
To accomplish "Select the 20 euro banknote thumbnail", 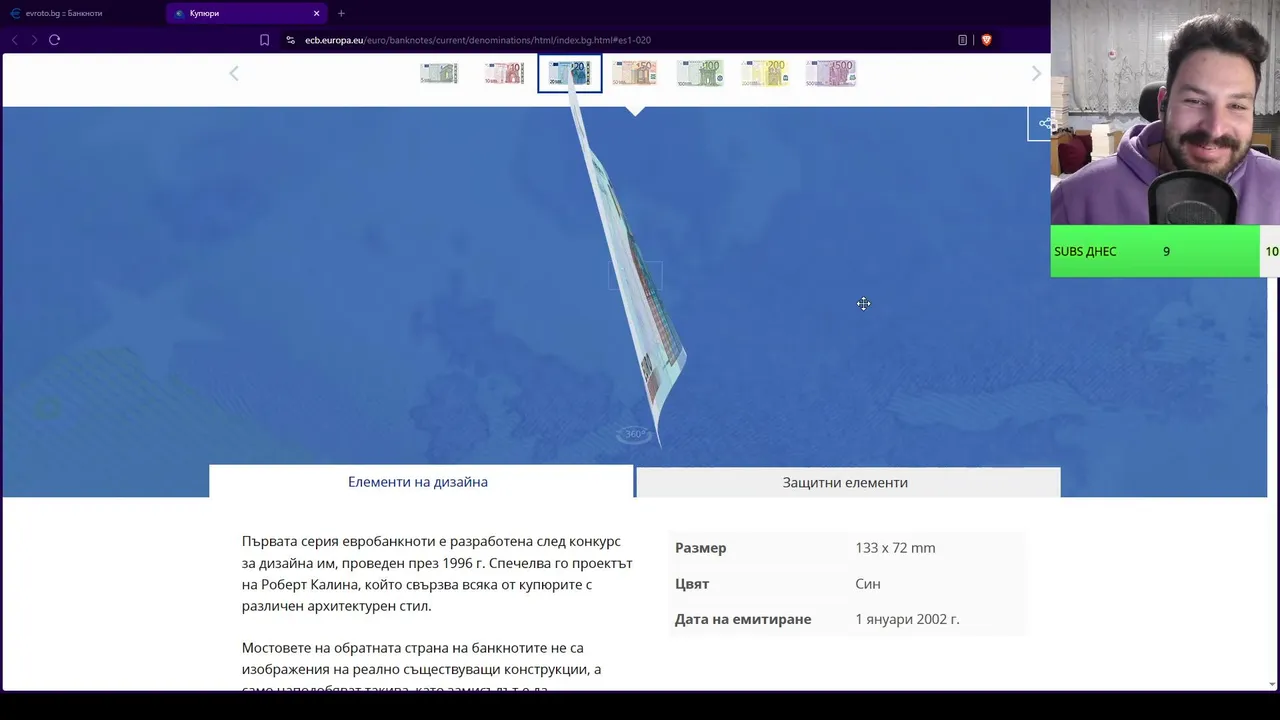I will tap(570, 73).
